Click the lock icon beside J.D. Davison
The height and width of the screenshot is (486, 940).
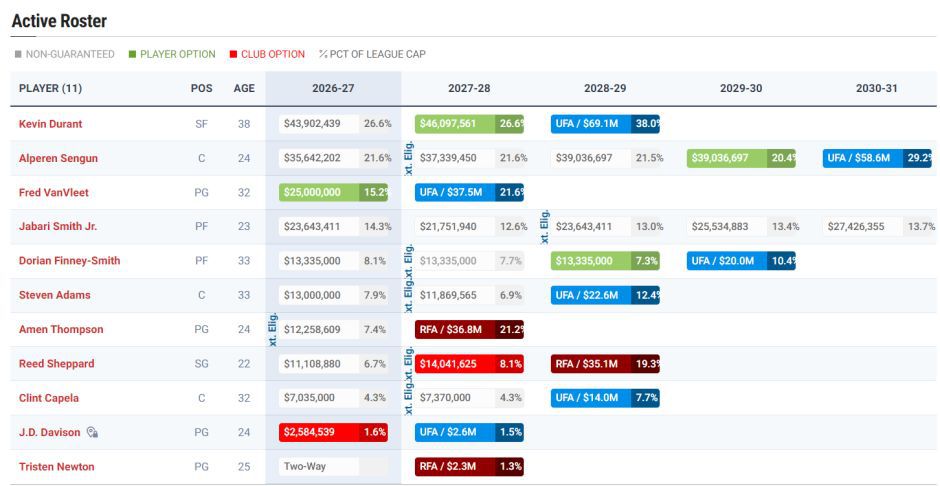(92, 432)
